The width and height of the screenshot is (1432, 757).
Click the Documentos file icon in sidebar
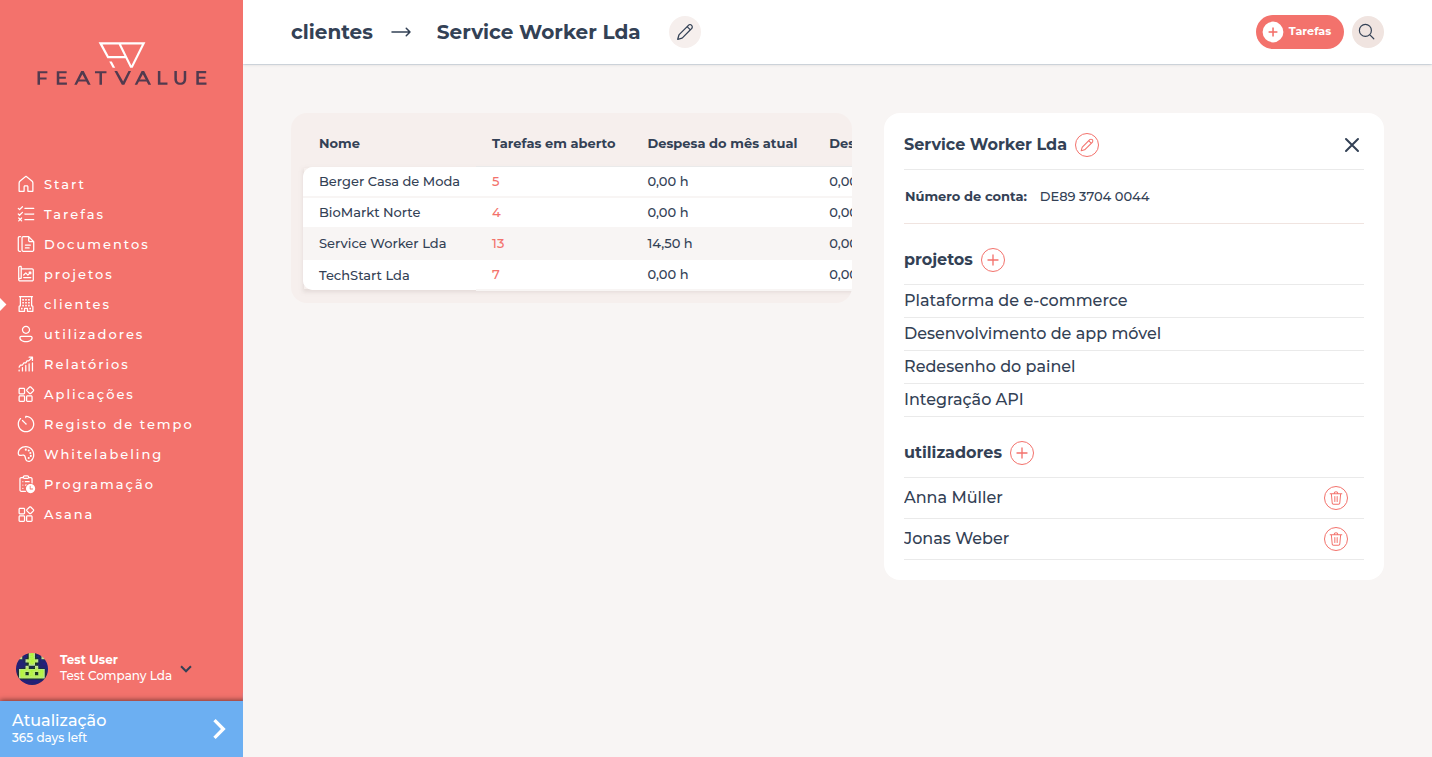tap(26, 244)
